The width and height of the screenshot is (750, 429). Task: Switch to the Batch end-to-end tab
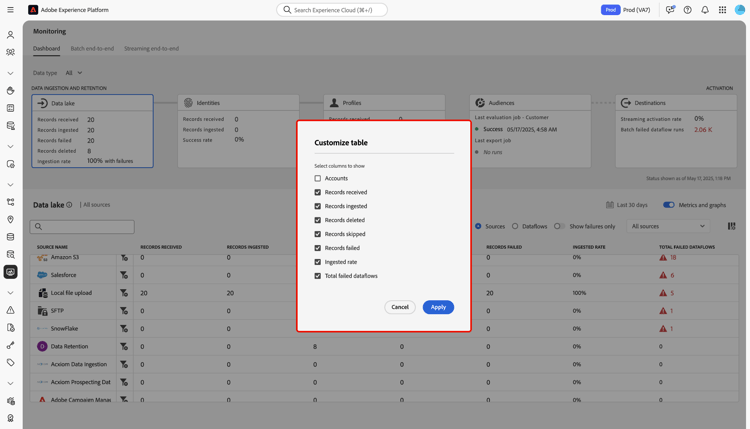(92, 48)
